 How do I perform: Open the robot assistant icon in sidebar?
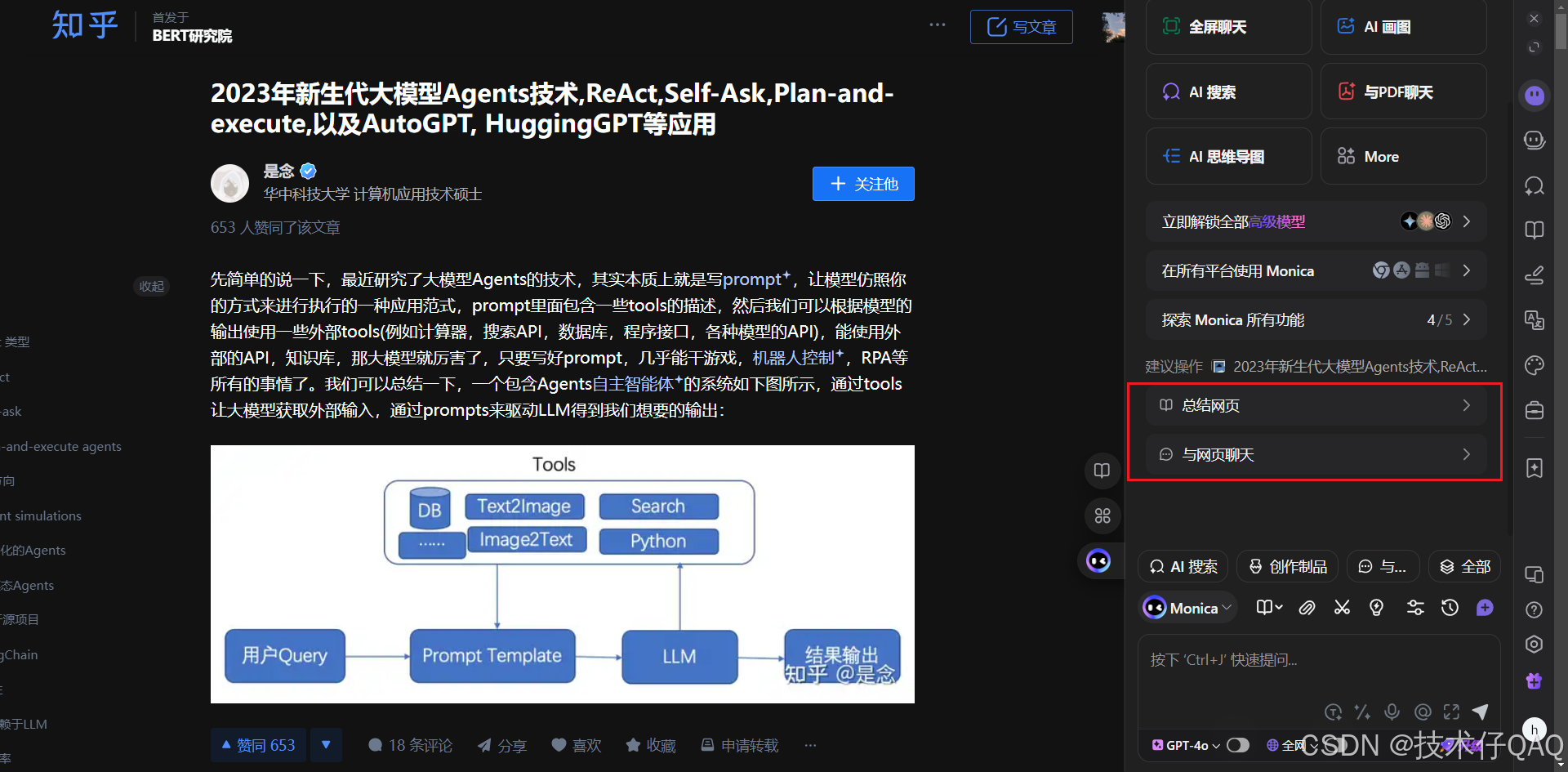point(1535,141)
